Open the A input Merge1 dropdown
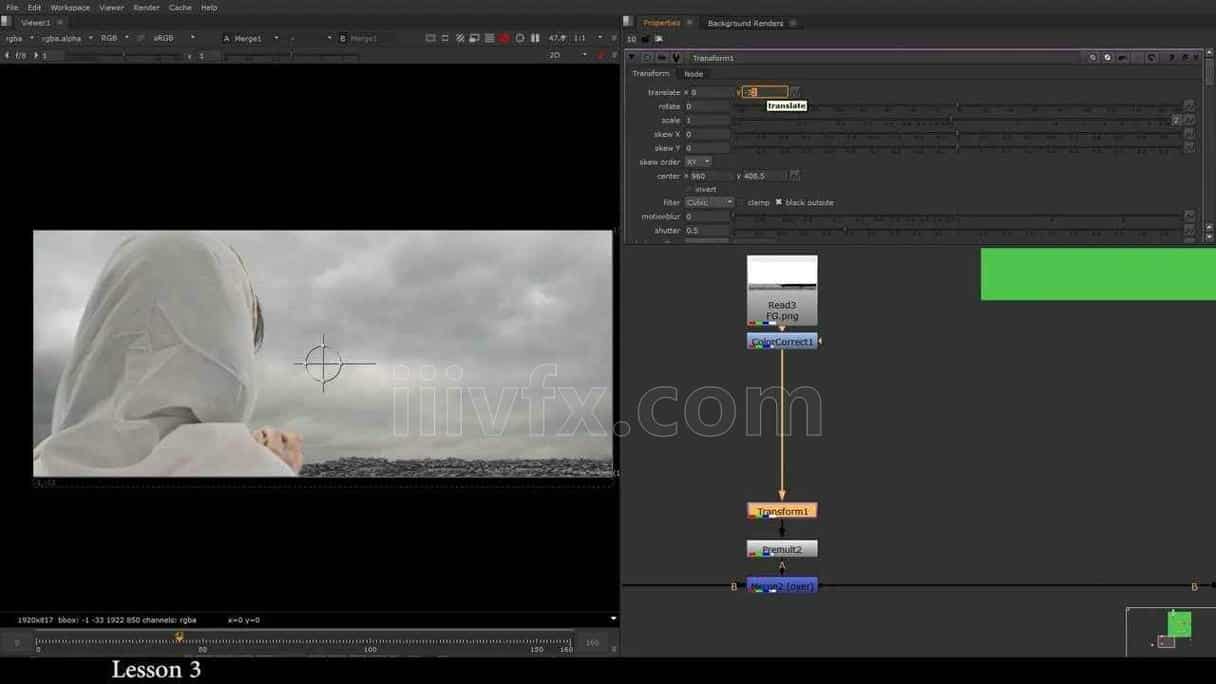 pyautogui.click(x=255, y=38)
